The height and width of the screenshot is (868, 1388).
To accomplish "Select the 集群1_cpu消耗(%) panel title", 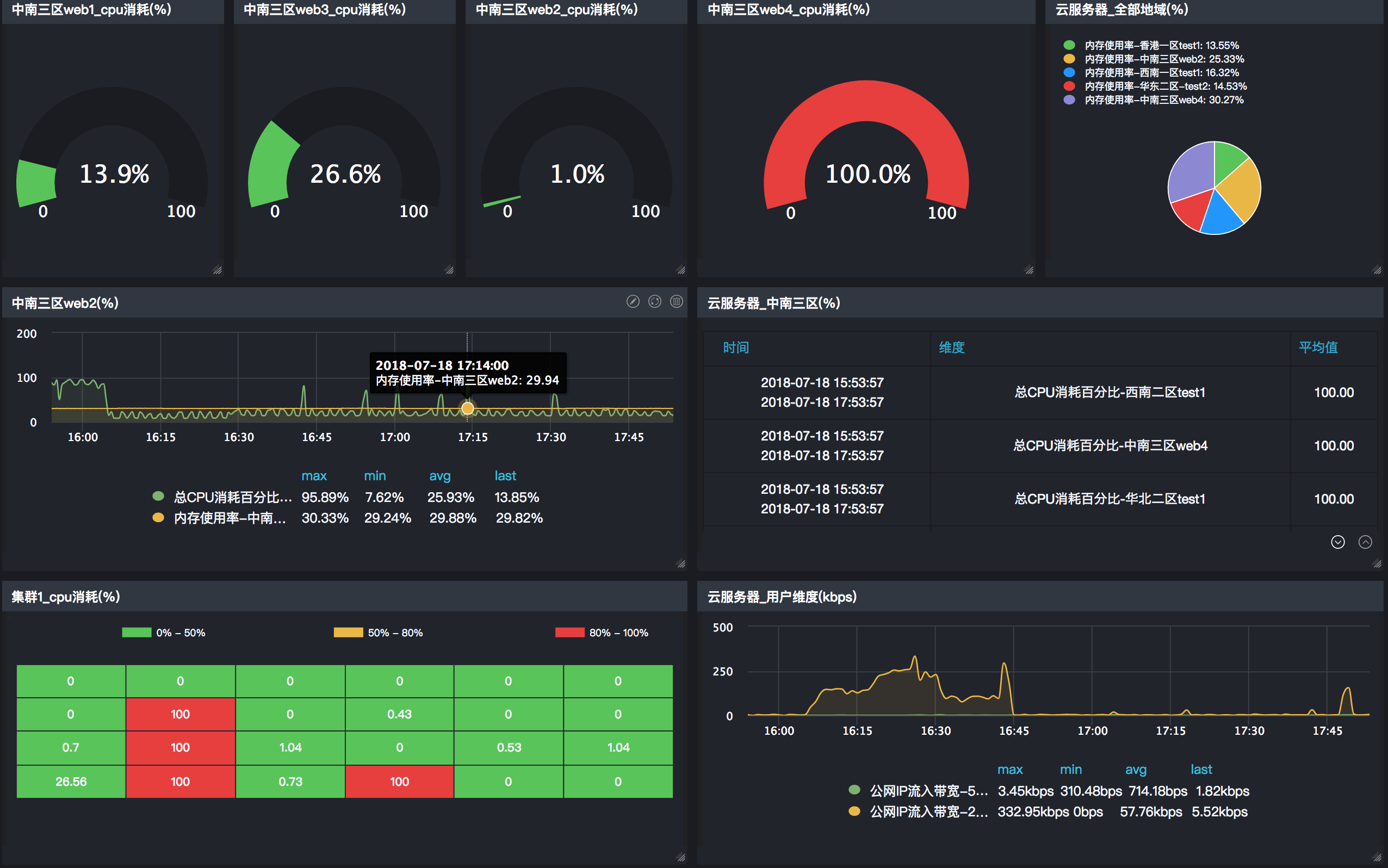I will 65,597.
